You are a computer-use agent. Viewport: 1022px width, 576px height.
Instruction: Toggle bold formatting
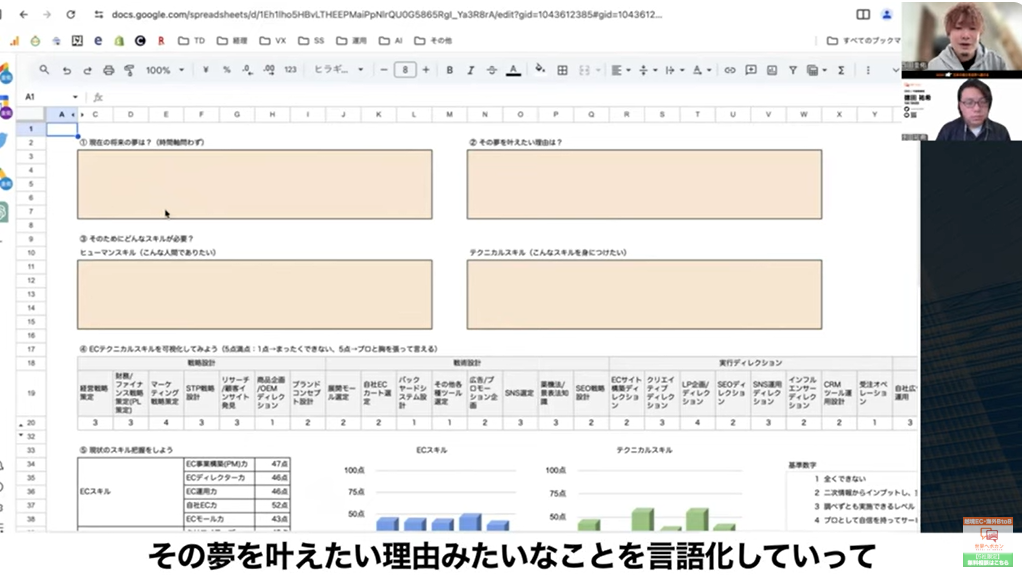(449, 70)
